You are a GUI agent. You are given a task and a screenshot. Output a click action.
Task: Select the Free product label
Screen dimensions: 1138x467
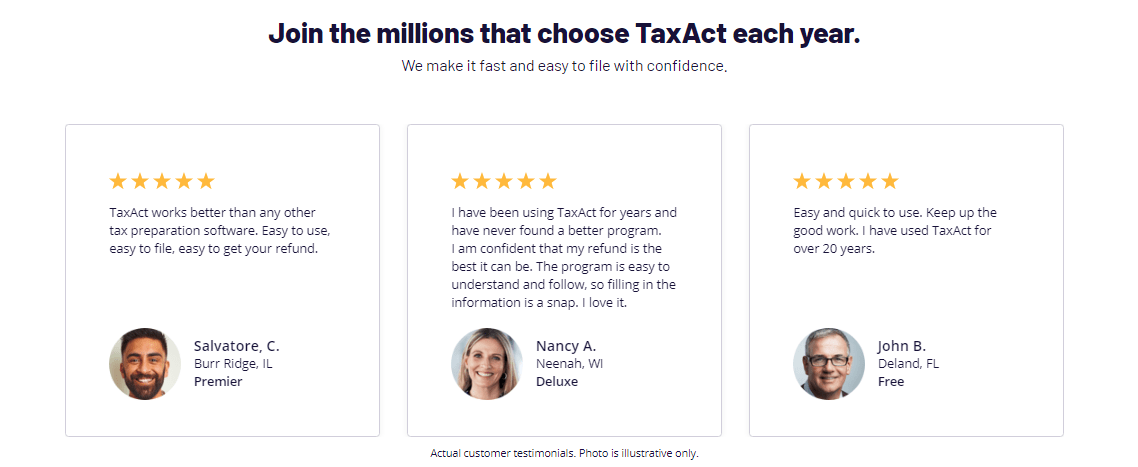click(891, 381)
